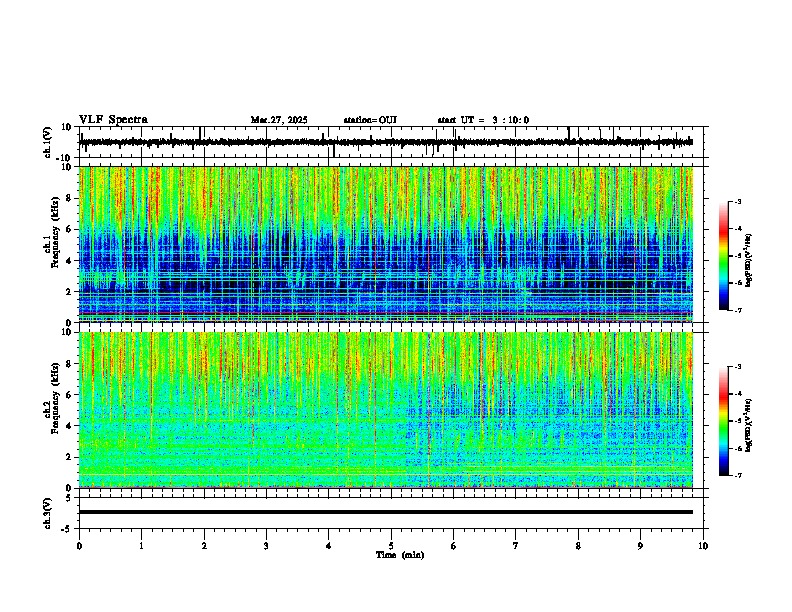This screenshot has width=792, height=612.
Task: Click the "station=OUI" header label
Action: coord(370,120)
